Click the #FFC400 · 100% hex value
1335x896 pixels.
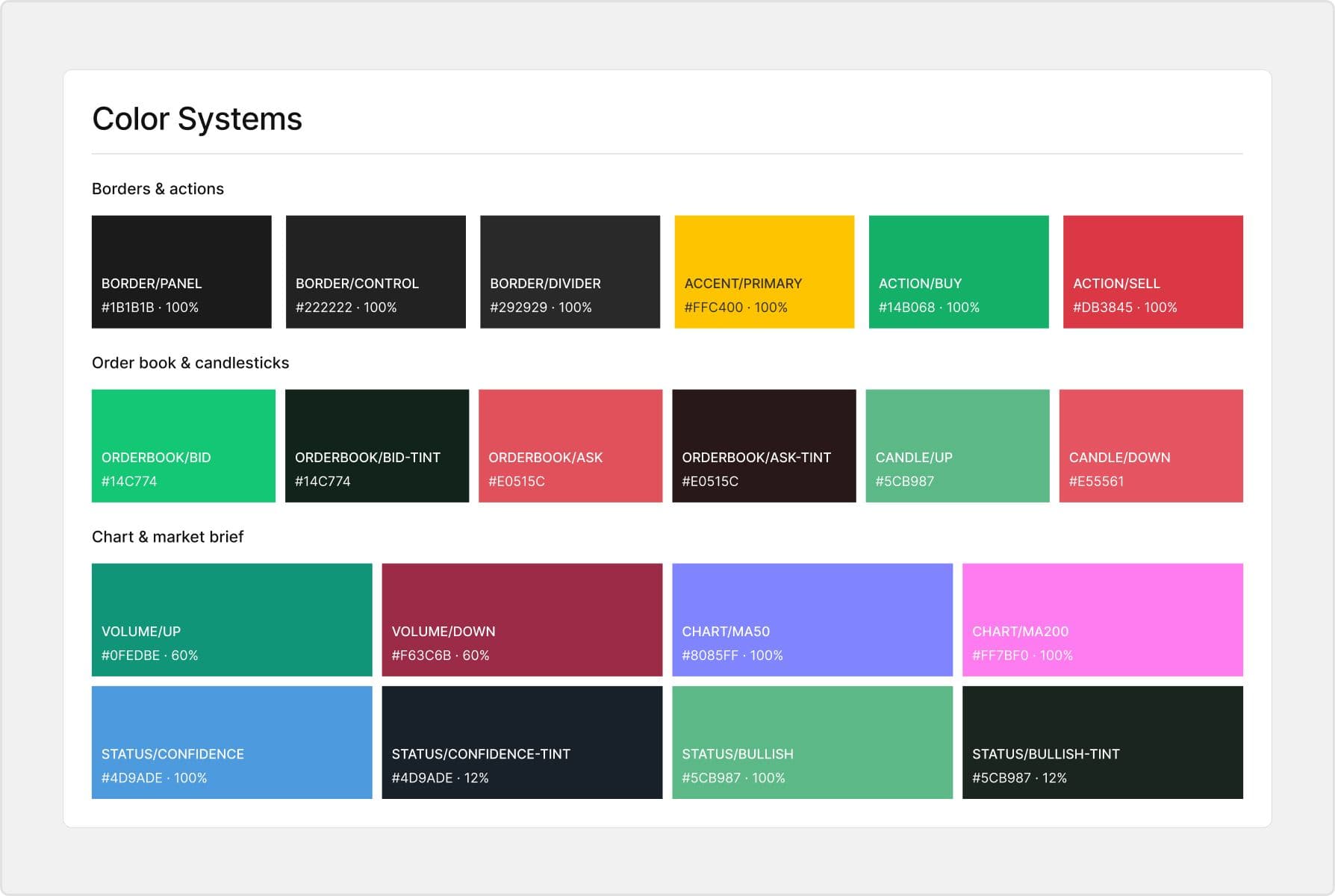pyautogui.click(x=735, y=308)
